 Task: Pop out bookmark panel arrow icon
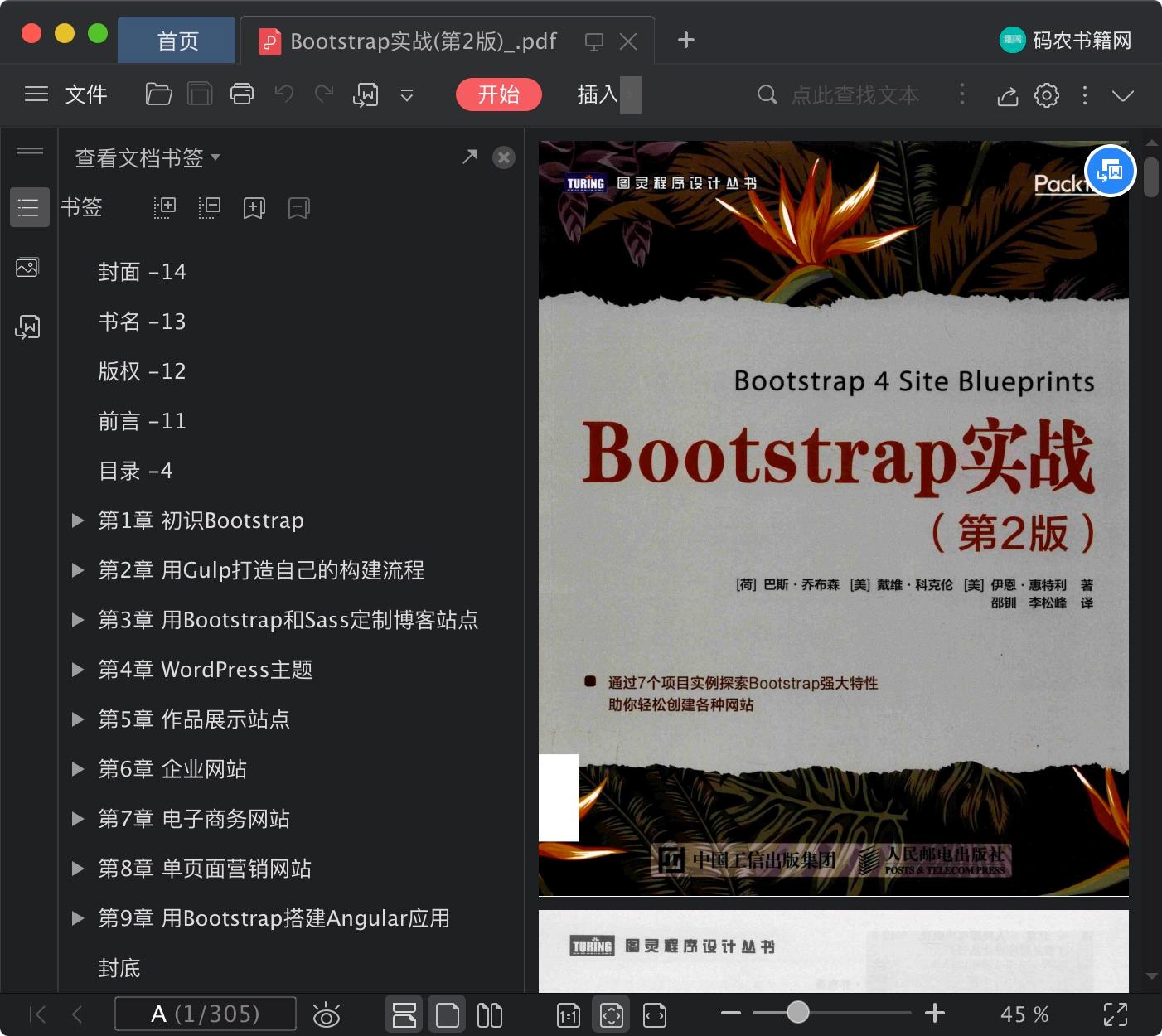coord(470,157)
